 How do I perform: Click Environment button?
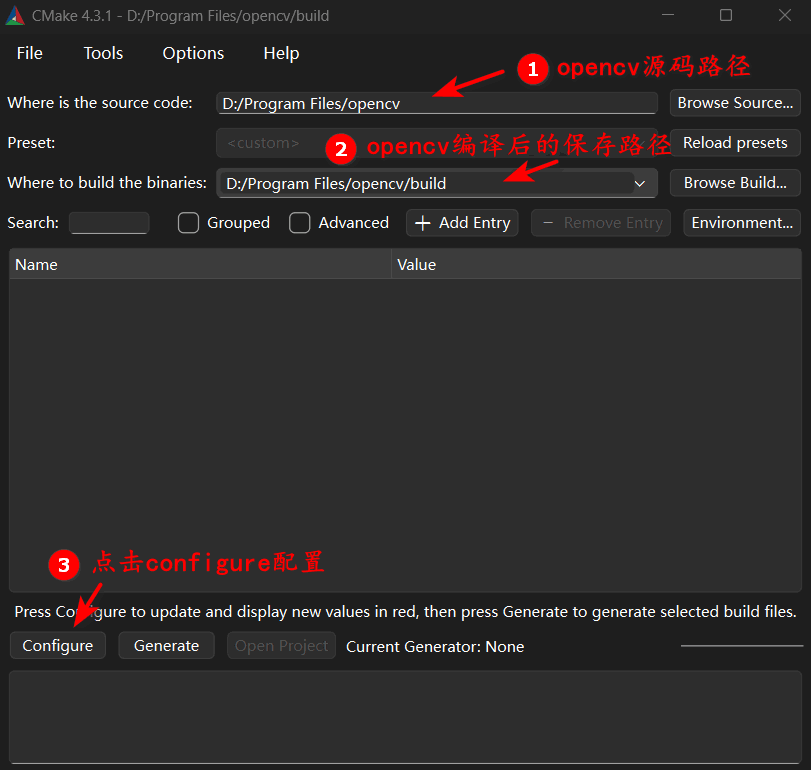tap(742, 223)
